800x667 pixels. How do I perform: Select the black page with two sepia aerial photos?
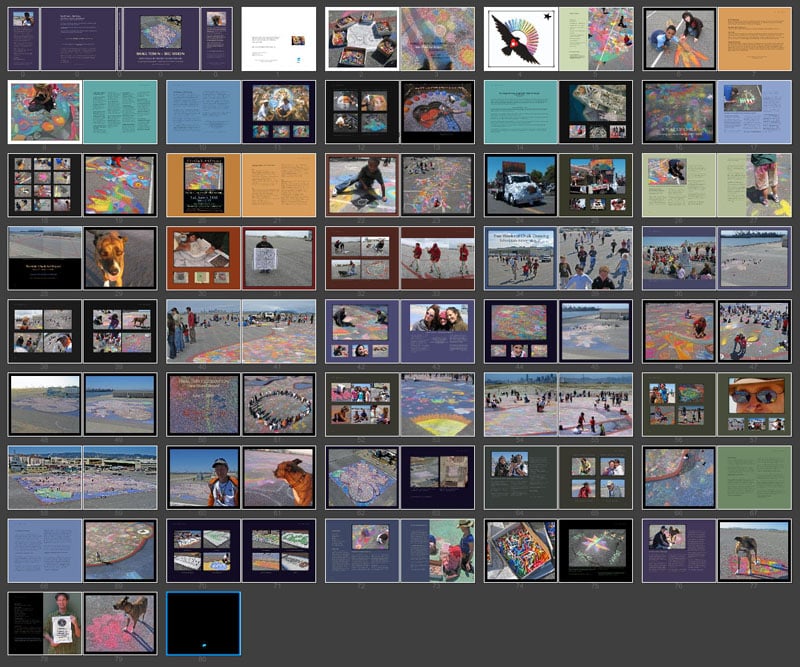pos(438,478)
